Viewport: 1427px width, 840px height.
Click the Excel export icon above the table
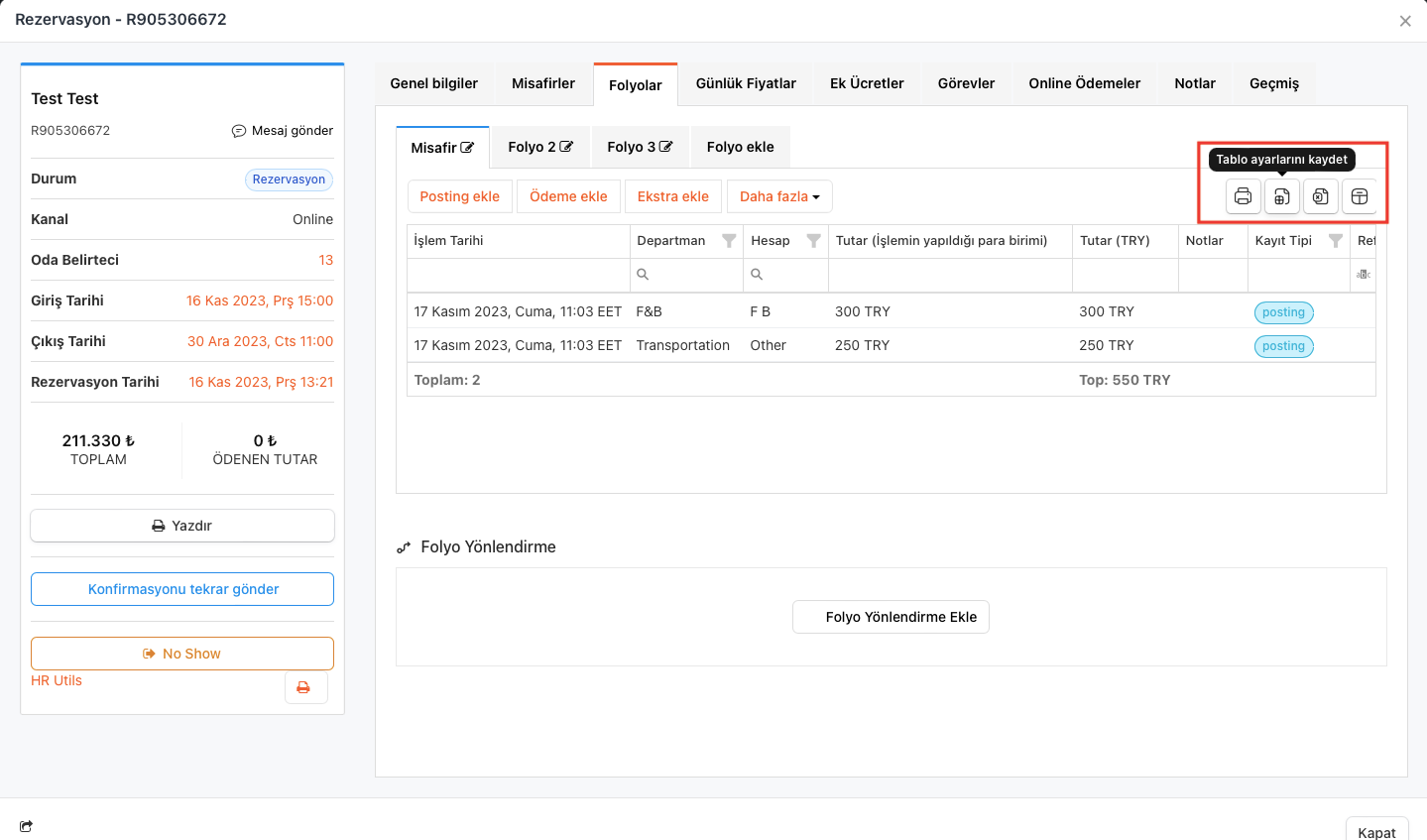[x=1320, y=196]
